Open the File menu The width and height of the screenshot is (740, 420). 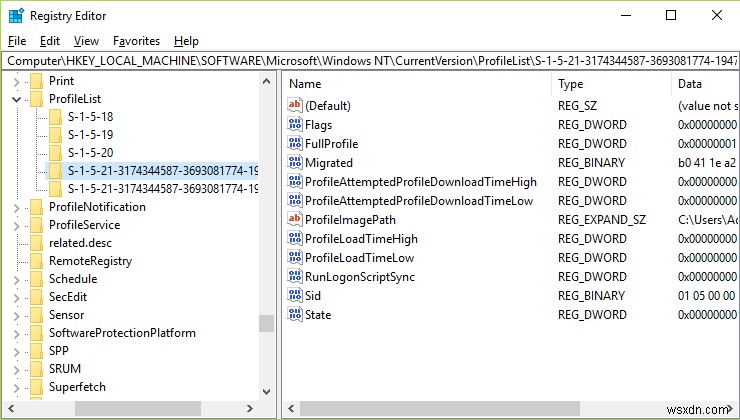click(17, 41)
